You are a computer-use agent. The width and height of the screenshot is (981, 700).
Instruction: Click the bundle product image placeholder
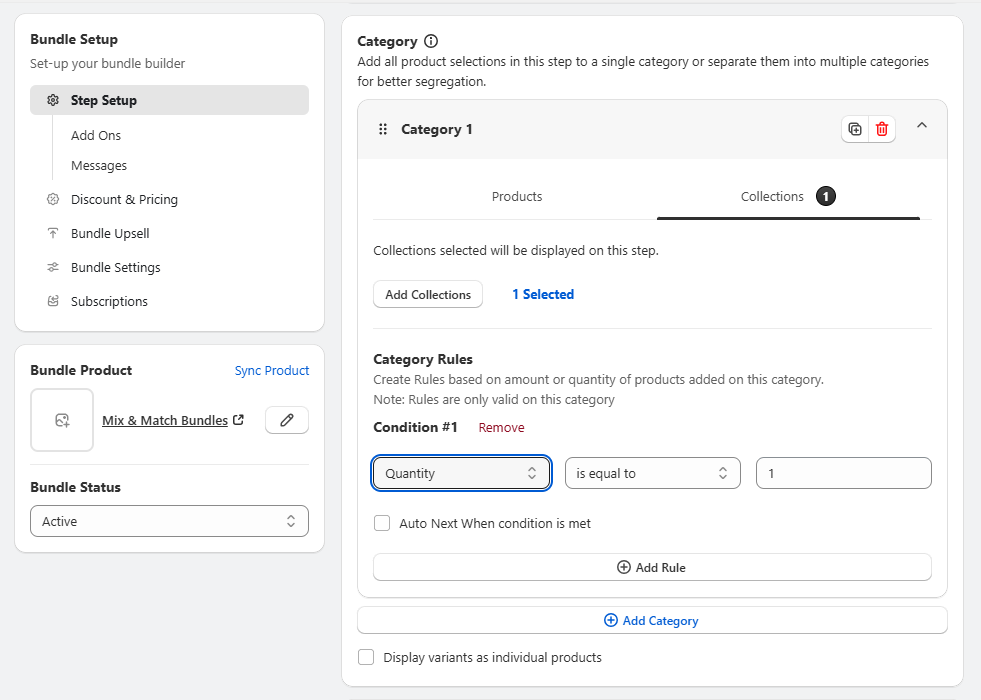pos(62,420)
